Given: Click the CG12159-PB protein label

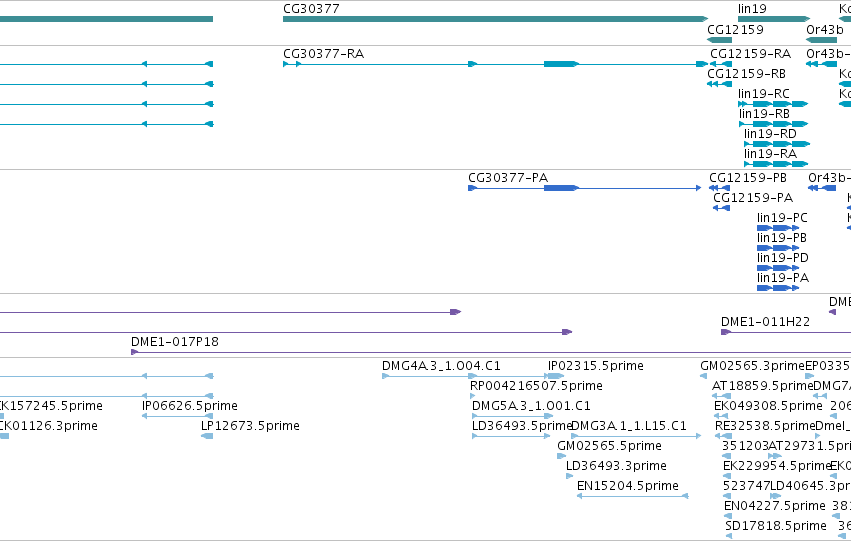Looking at the screenshot, I should [748, 178].
